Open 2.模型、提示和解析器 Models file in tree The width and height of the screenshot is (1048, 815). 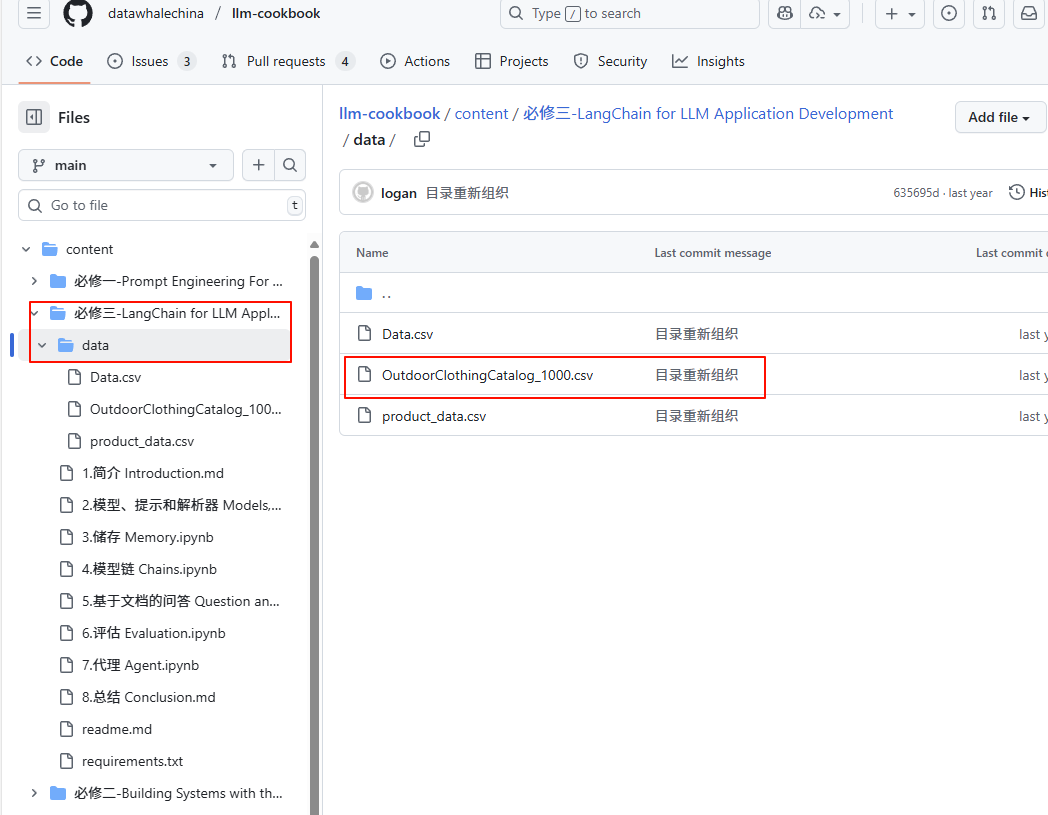click(x=181, y=505)
